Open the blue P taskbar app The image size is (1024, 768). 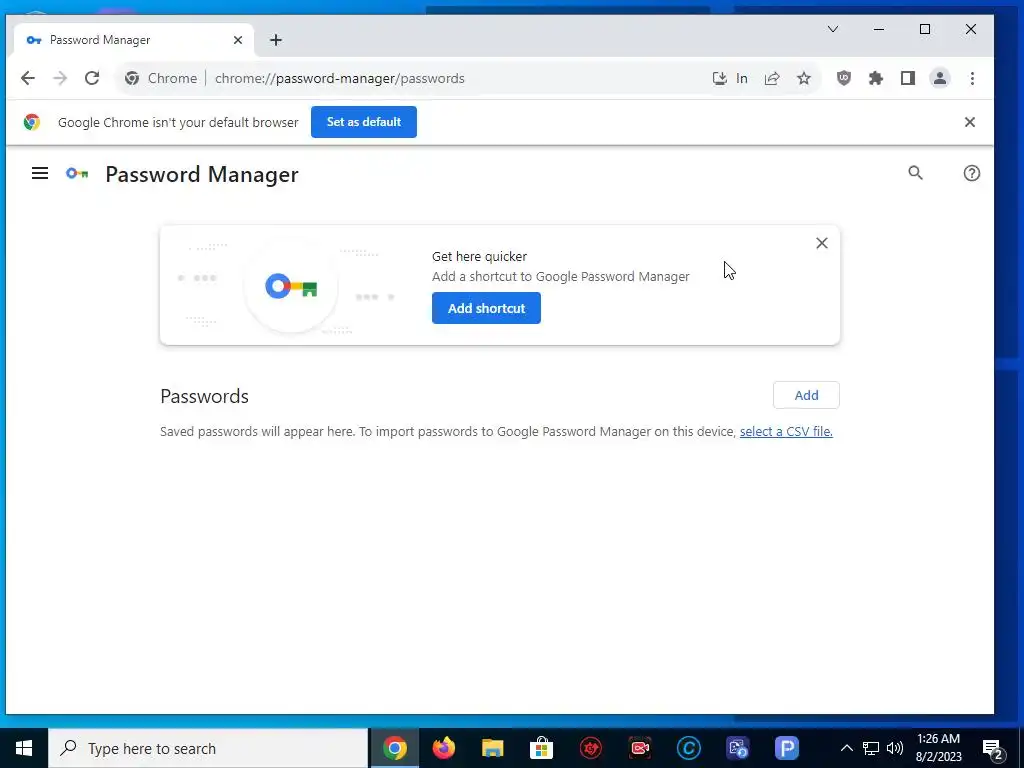point(787,748)
